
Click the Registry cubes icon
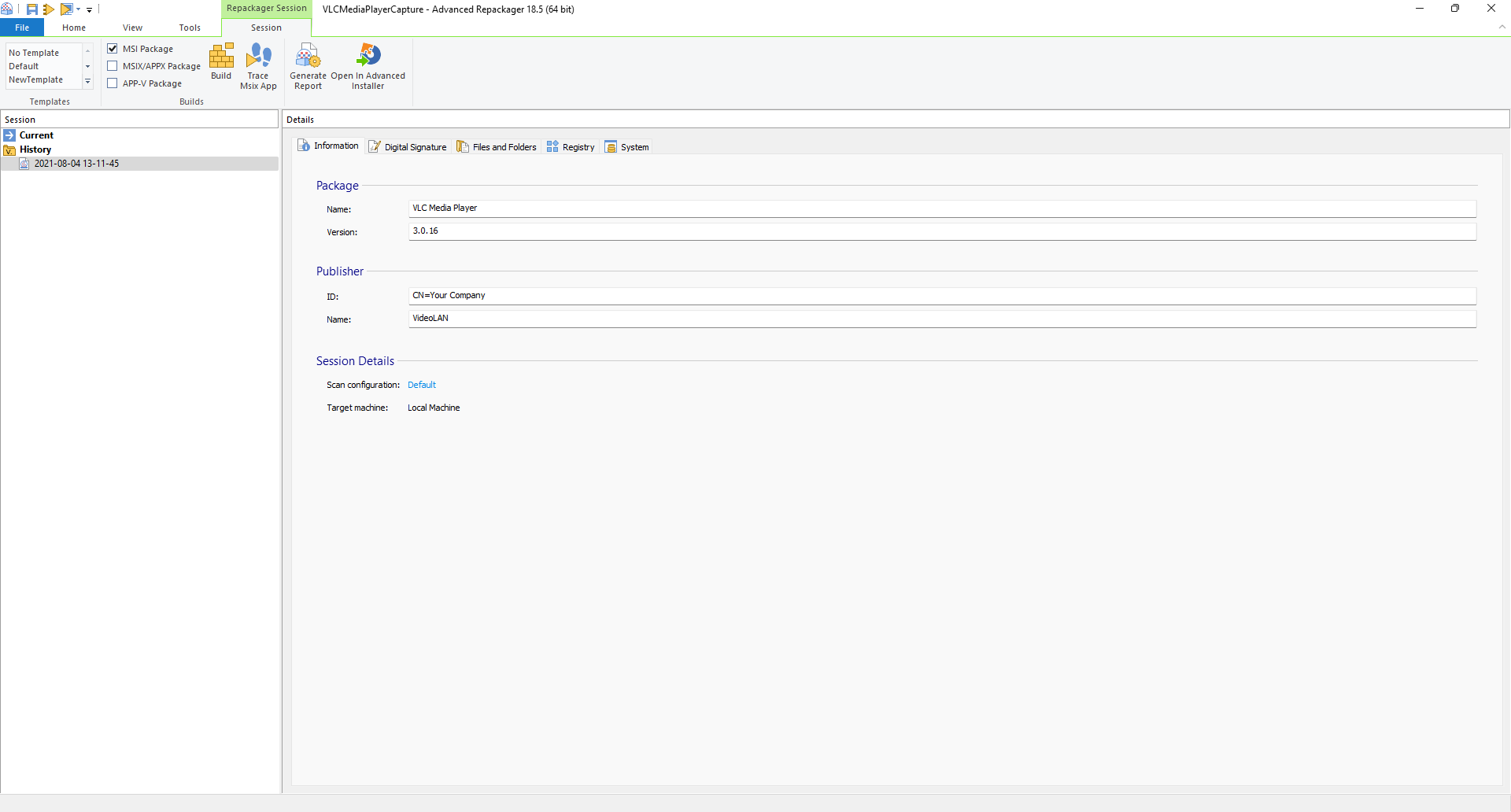(552, 147)
